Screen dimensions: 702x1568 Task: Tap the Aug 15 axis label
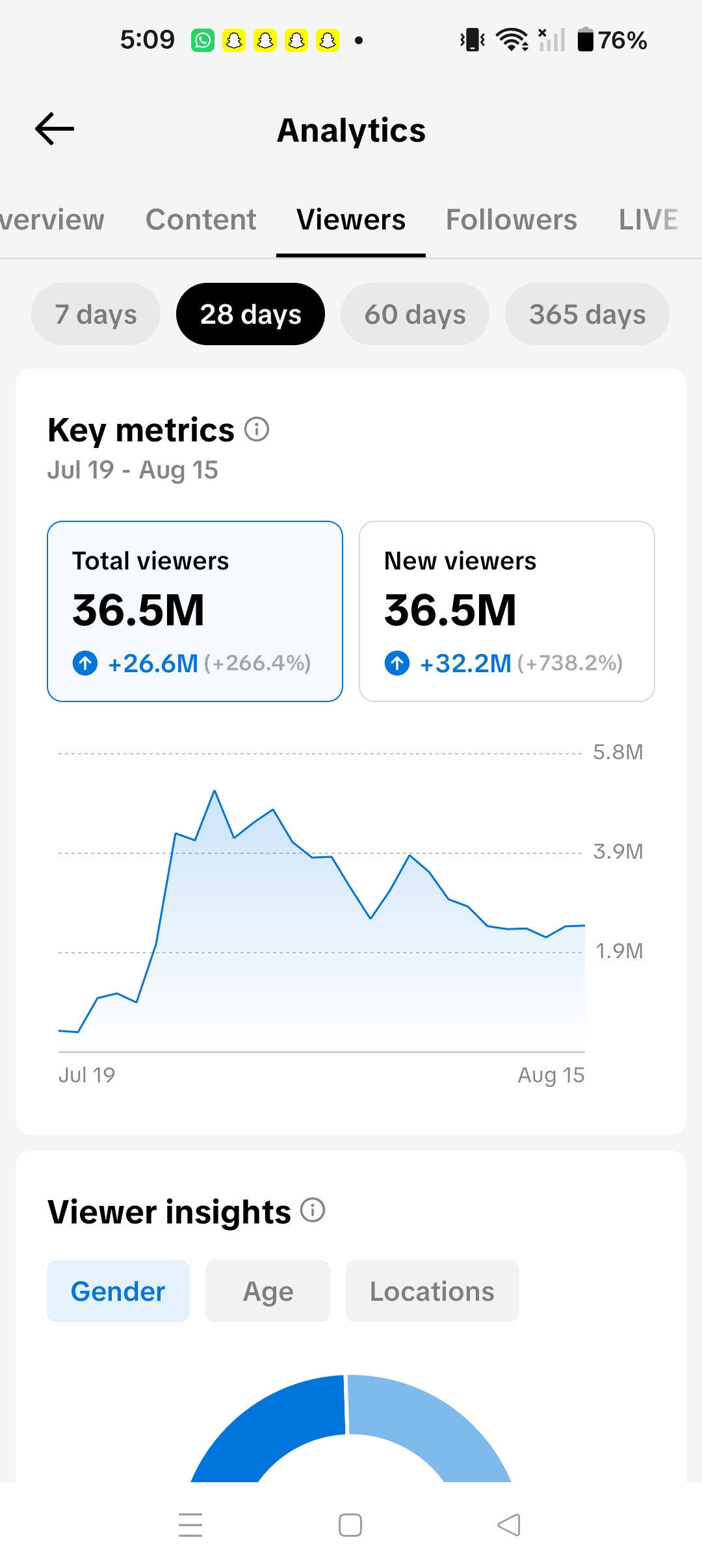[x=551, y=1075]
